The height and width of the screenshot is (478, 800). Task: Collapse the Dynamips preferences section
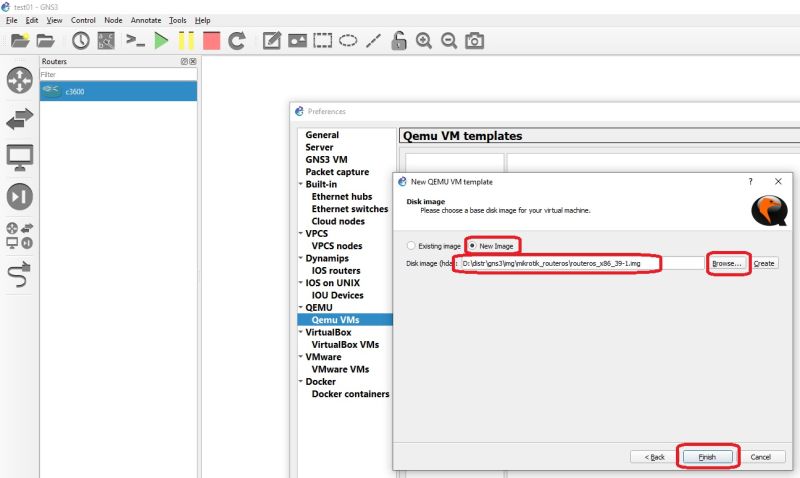pyautogui.click(x=301, y=258)
